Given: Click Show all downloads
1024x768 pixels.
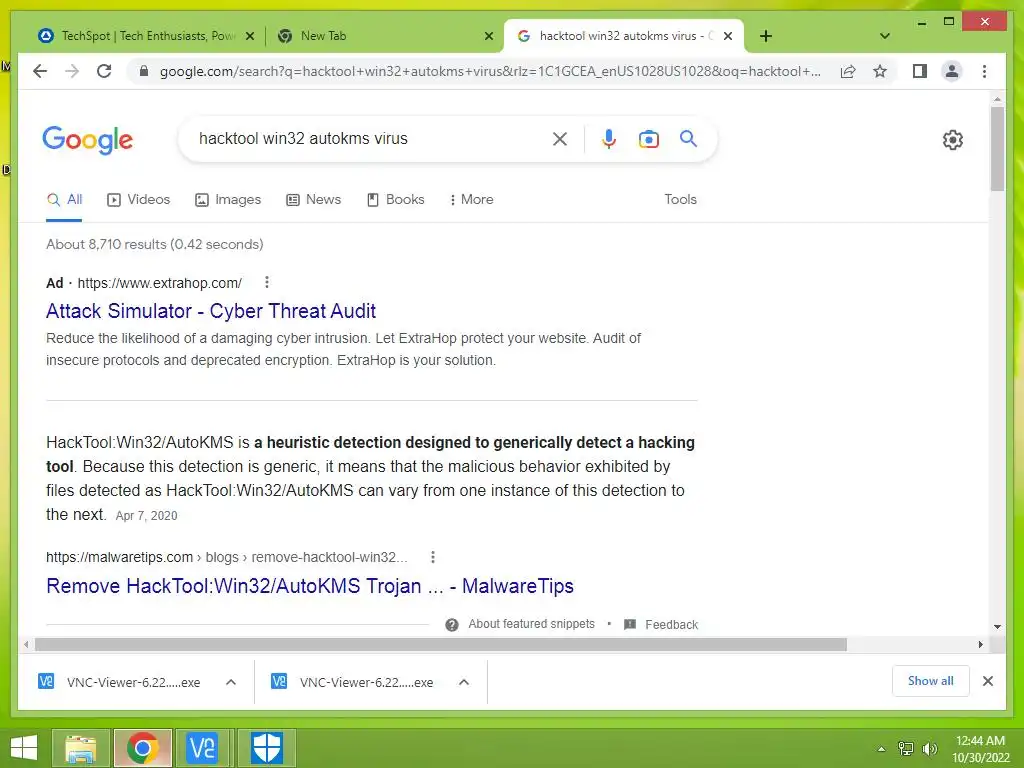Looking at the screenshot, I should point(931,681).
